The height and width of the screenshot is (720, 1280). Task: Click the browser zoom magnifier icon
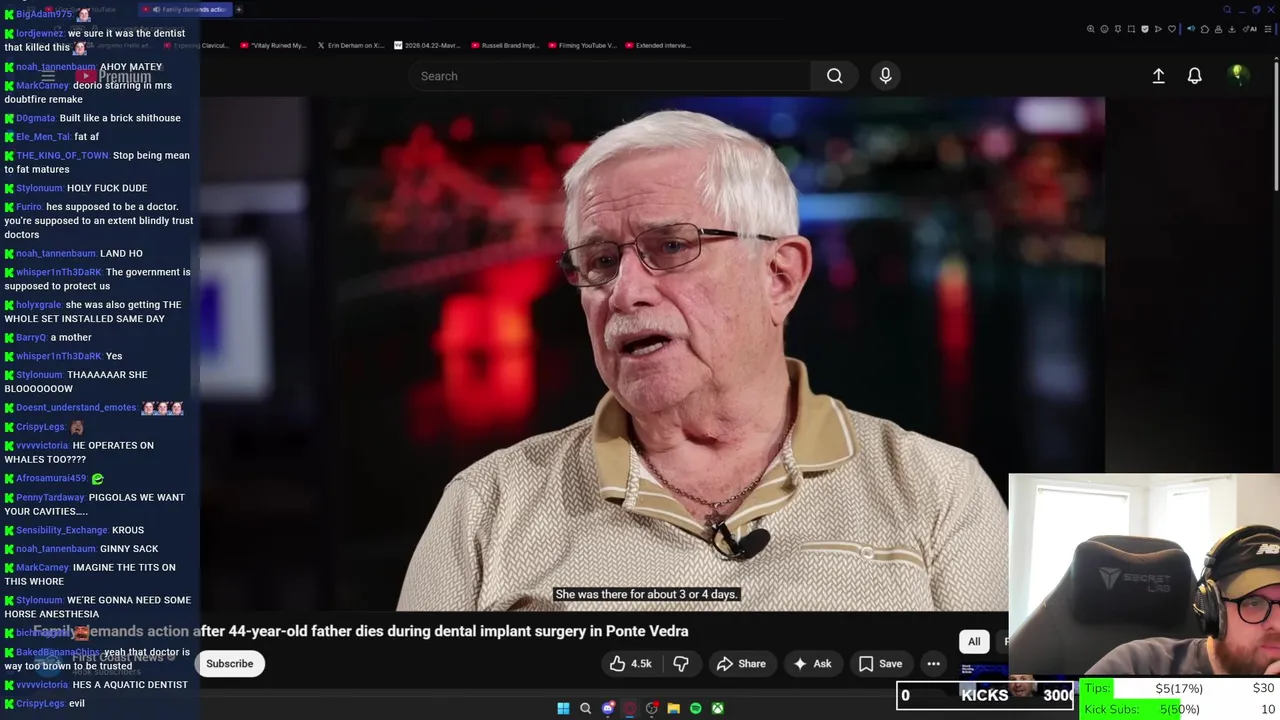1091,29
